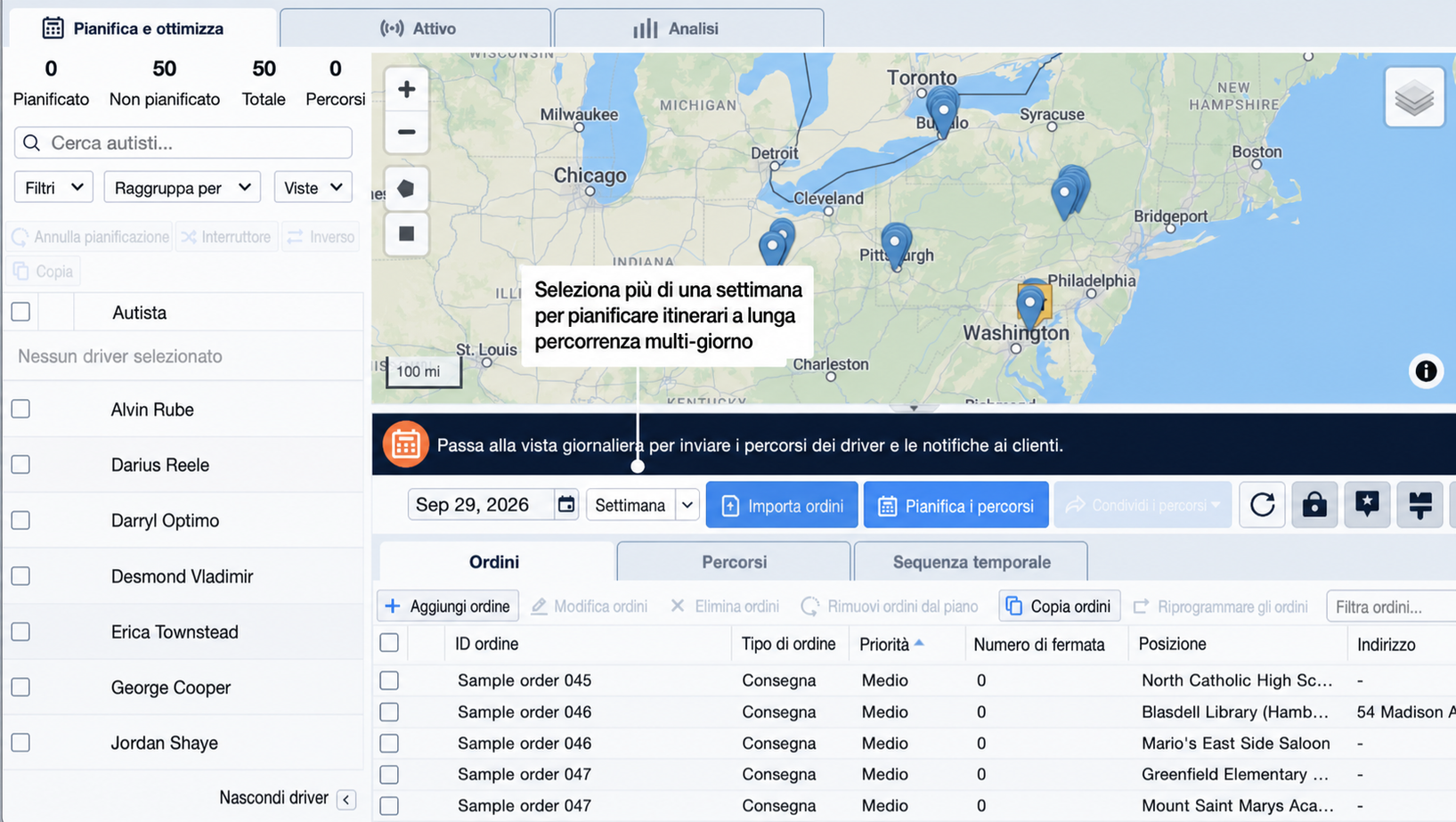Open the map layers switcher
1456x822 pixels.
coord(1414,98)
